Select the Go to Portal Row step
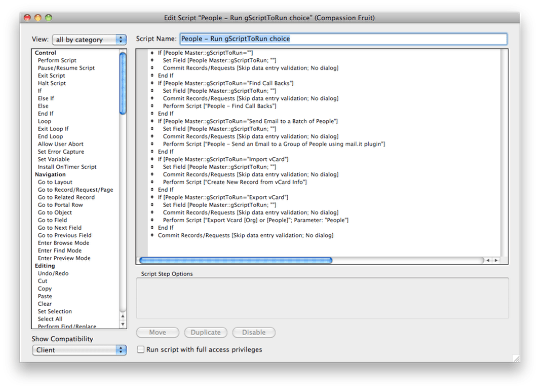 click(60, 205)
